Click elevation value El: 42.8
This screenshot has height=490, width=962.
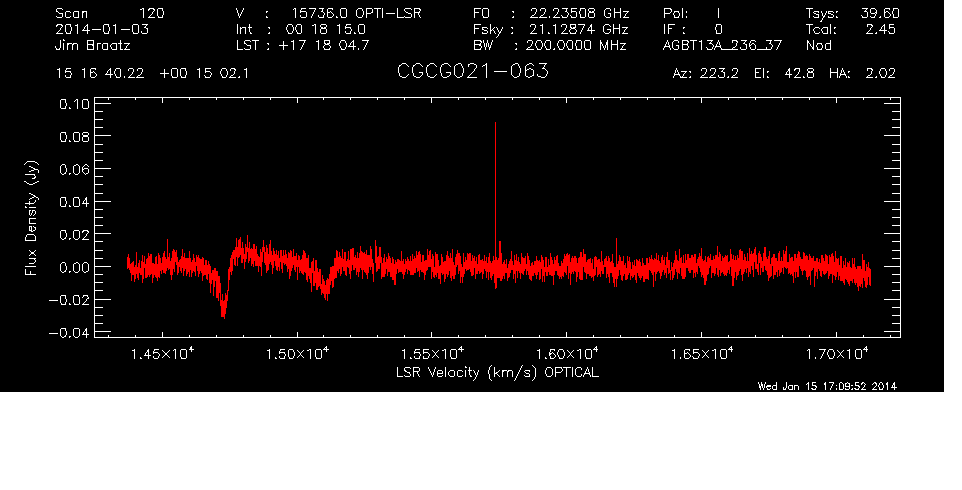[x=785, y=74]
